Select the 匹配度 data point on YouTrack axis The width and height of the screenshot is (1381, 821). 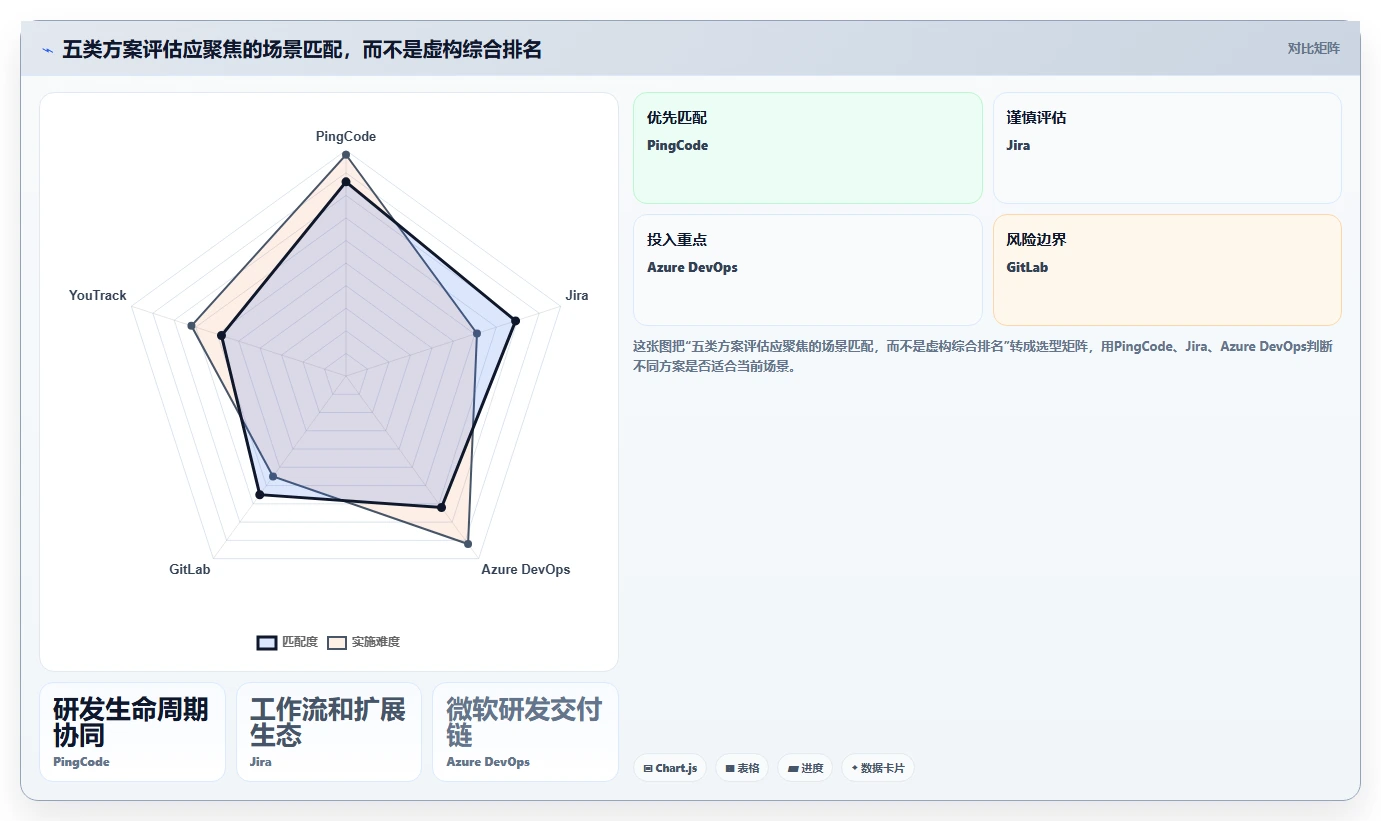pos(222,336)
